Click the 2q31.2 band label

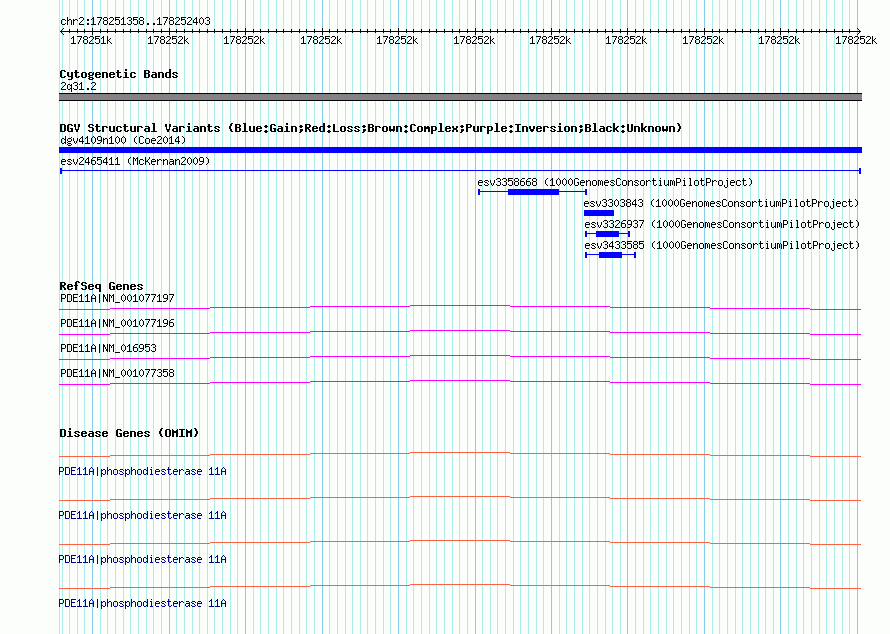pos(78,86)
